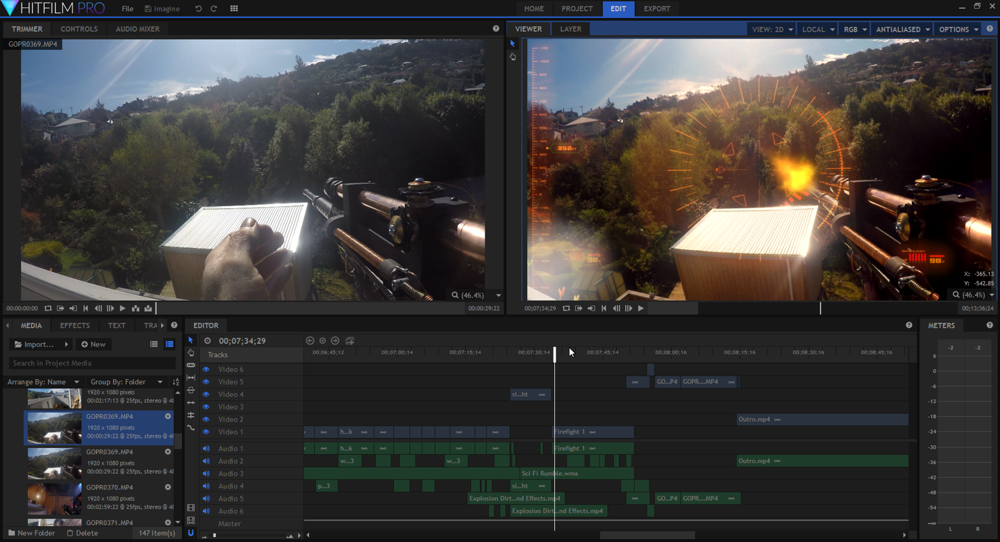The width and height of the screenshot is (1000, 542).
Task: Click the New media button
Action: pos(93,344)
